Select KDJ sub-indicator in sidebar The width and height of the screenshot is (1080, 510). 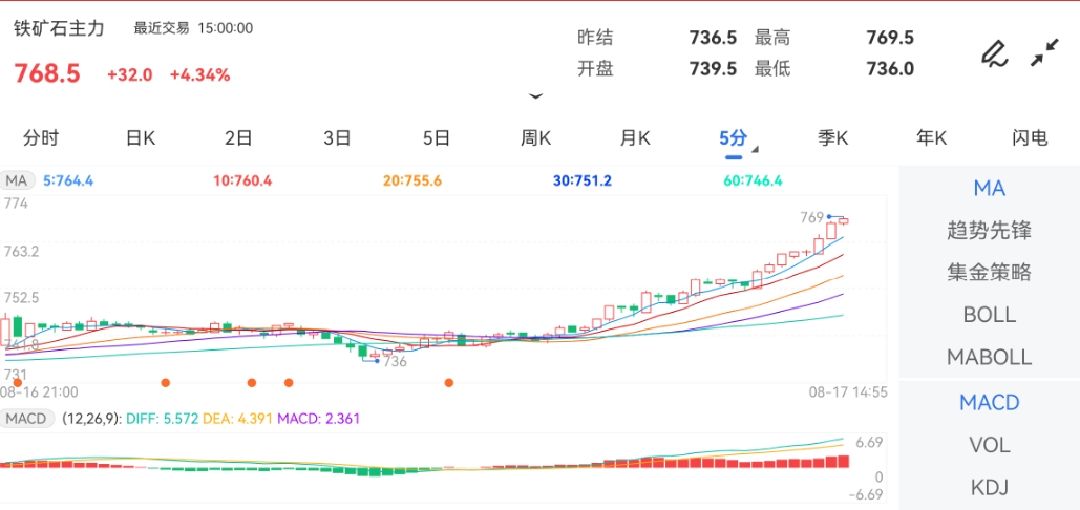[989, 488]
